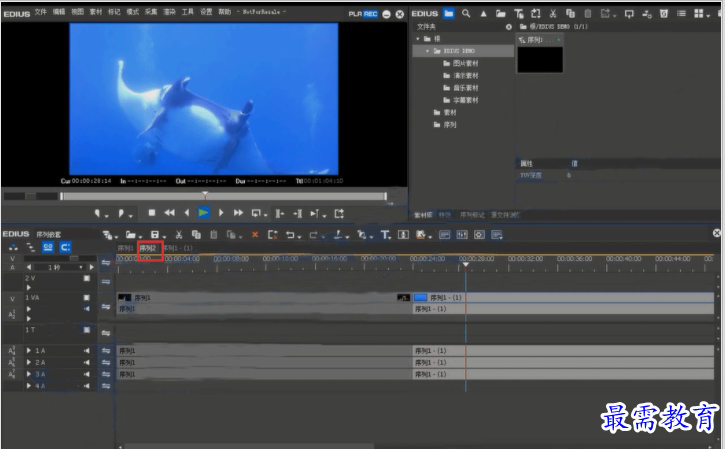Click the Export icon in player controls
Image resolution: width=725 pixels, height=449 pixels.
(x=339, y=213)
